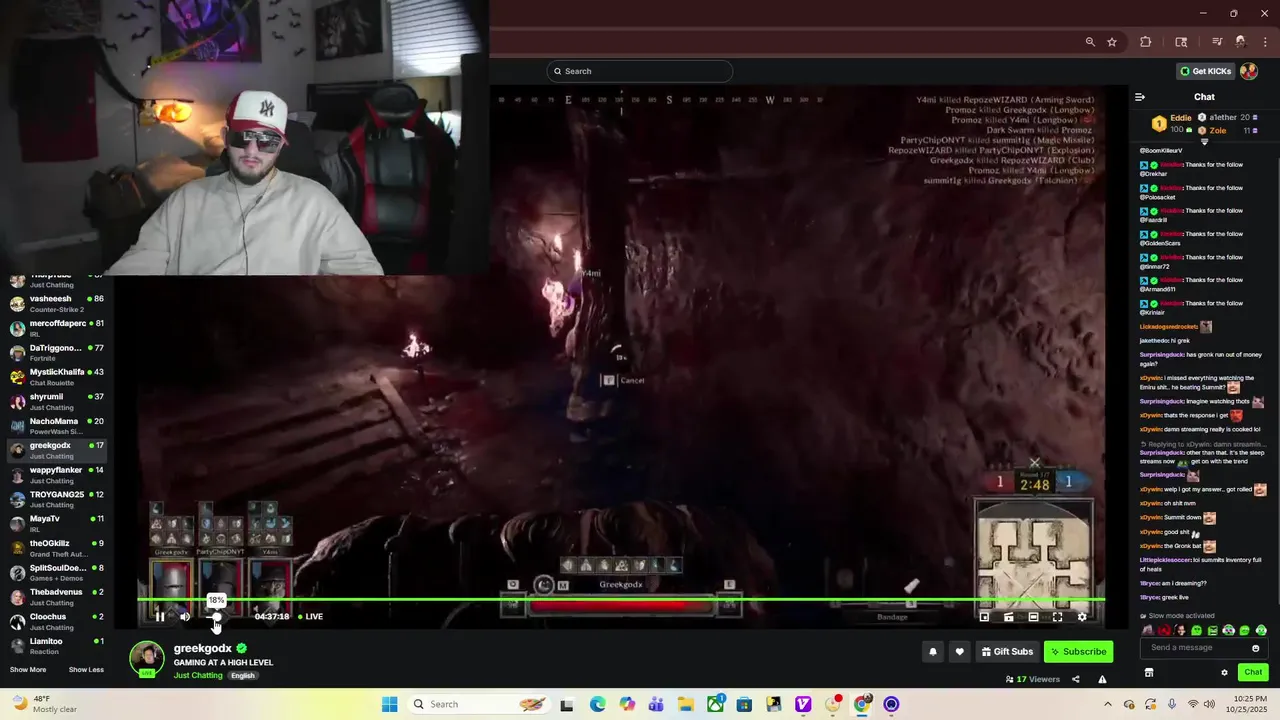Click the Just Chatting category link

point(198,676)
